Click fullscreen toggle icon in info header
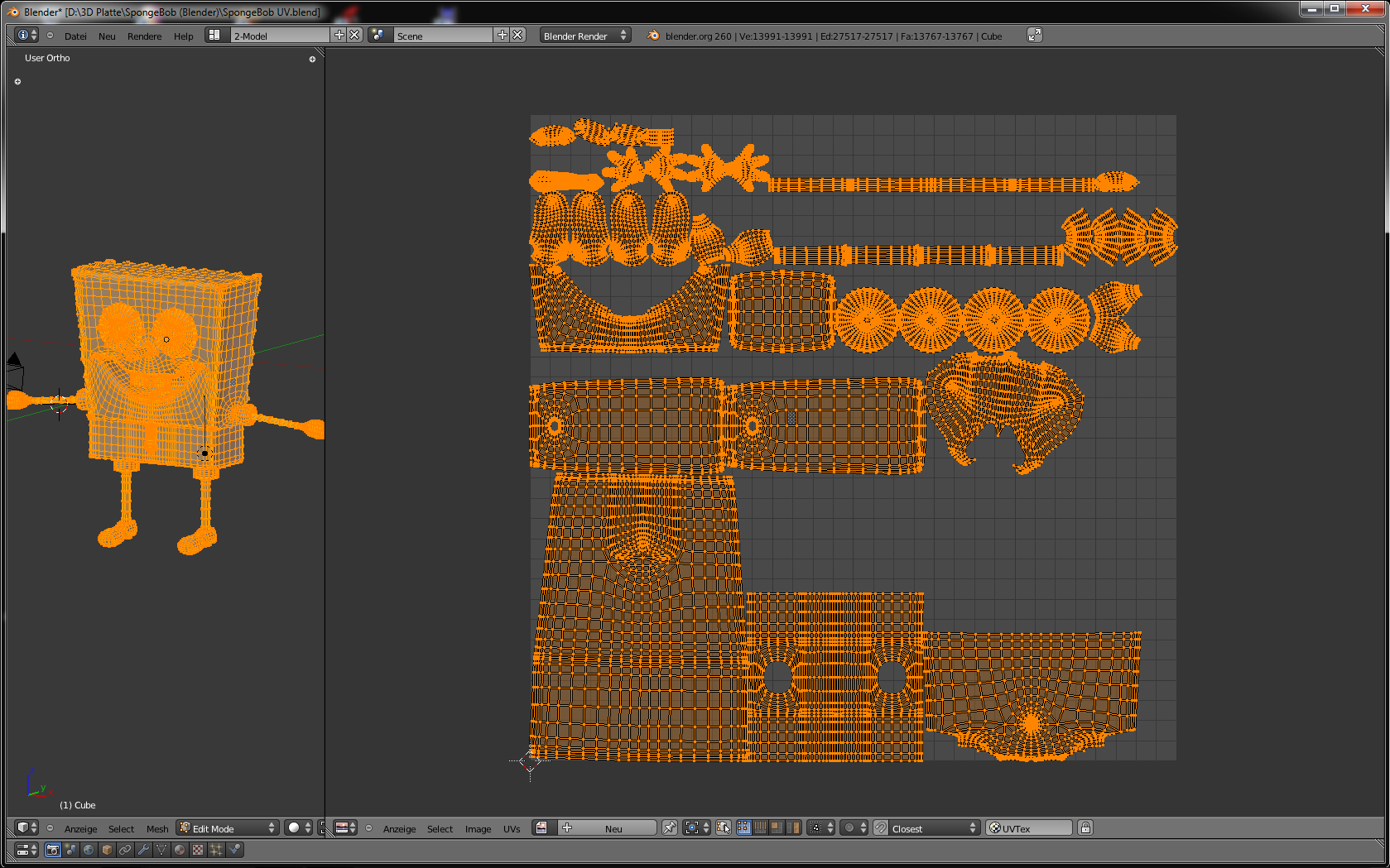 coord(1034,35)
